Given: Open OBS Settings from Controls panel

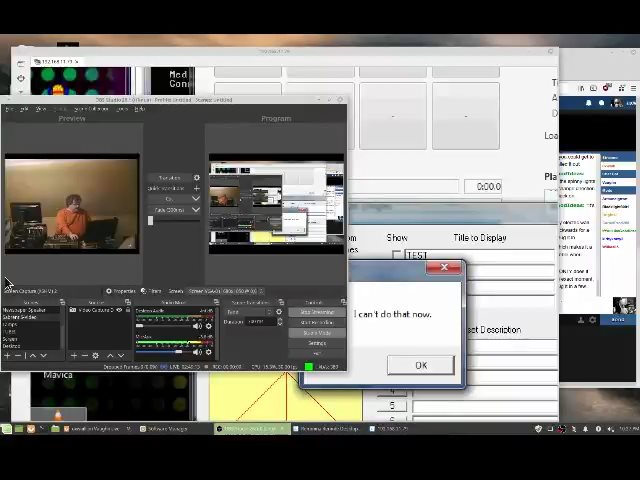Looking at the screenshot, I should [317, 344].
